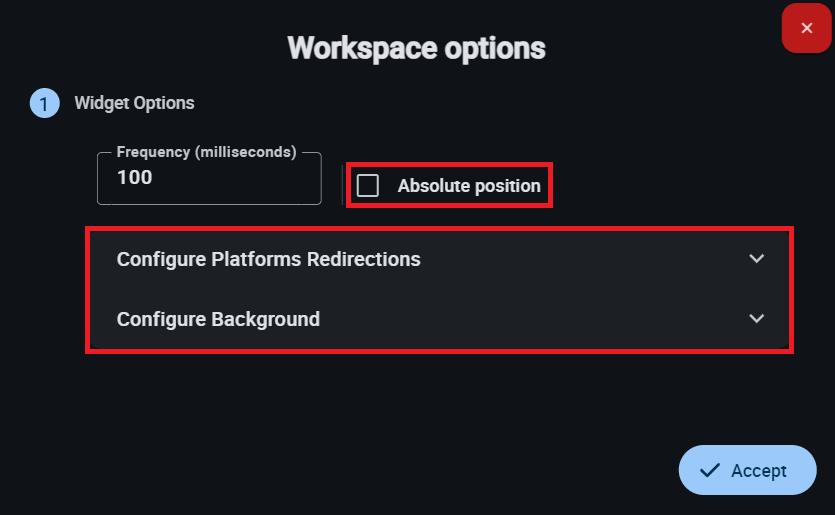Click the white X icon

coord(807,28)
